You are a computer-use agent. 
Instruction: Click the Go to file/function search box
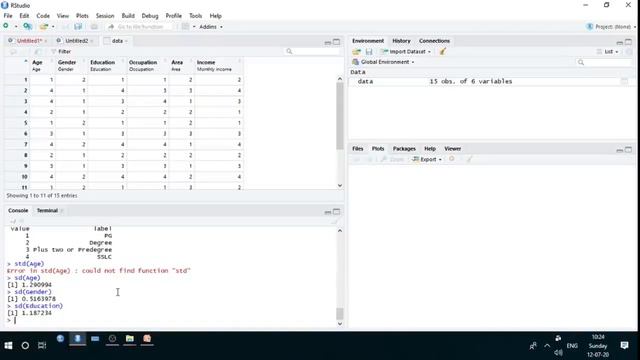tap(141, 27)
